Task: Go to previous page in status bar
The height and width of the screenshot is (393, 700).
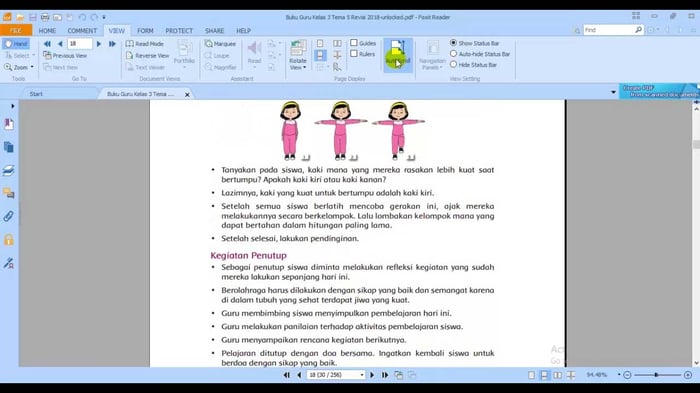Action: [x=299, y=375]
